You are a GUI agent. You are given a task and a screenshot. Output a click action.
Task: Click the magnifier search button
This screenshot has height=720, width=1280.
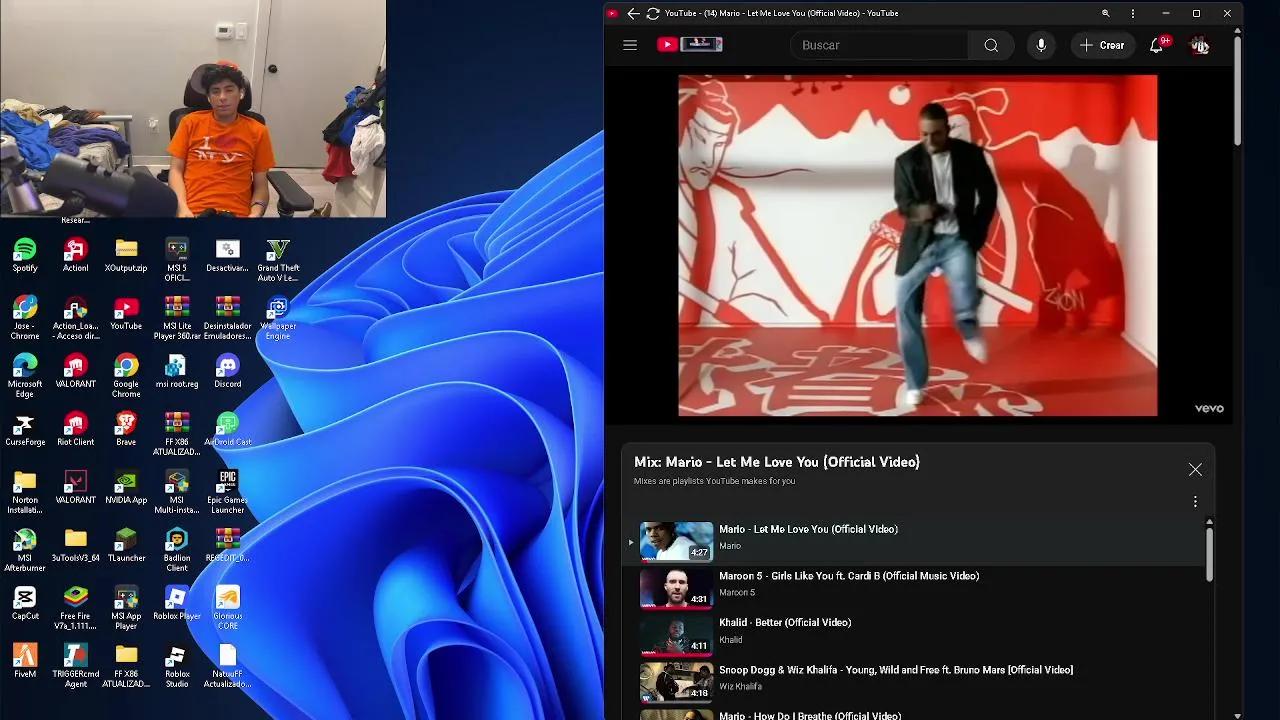pyautogui.click(x=991, y=45)
